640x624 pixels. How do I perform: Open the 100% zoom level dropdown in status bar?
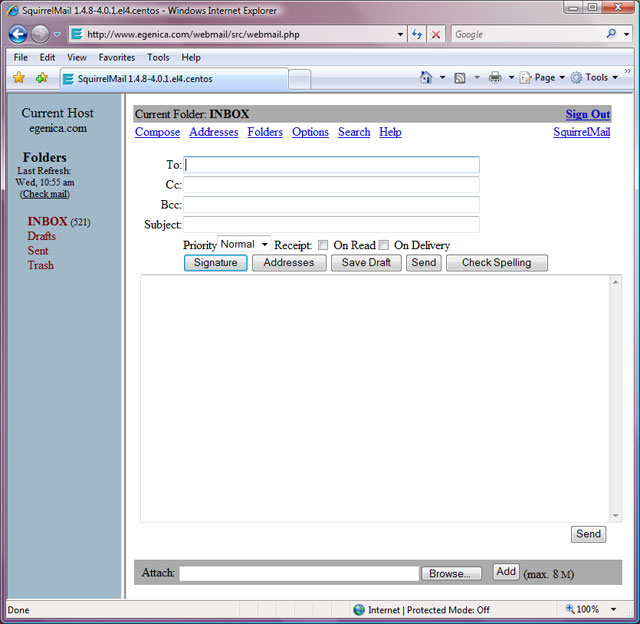pos(613,610)
